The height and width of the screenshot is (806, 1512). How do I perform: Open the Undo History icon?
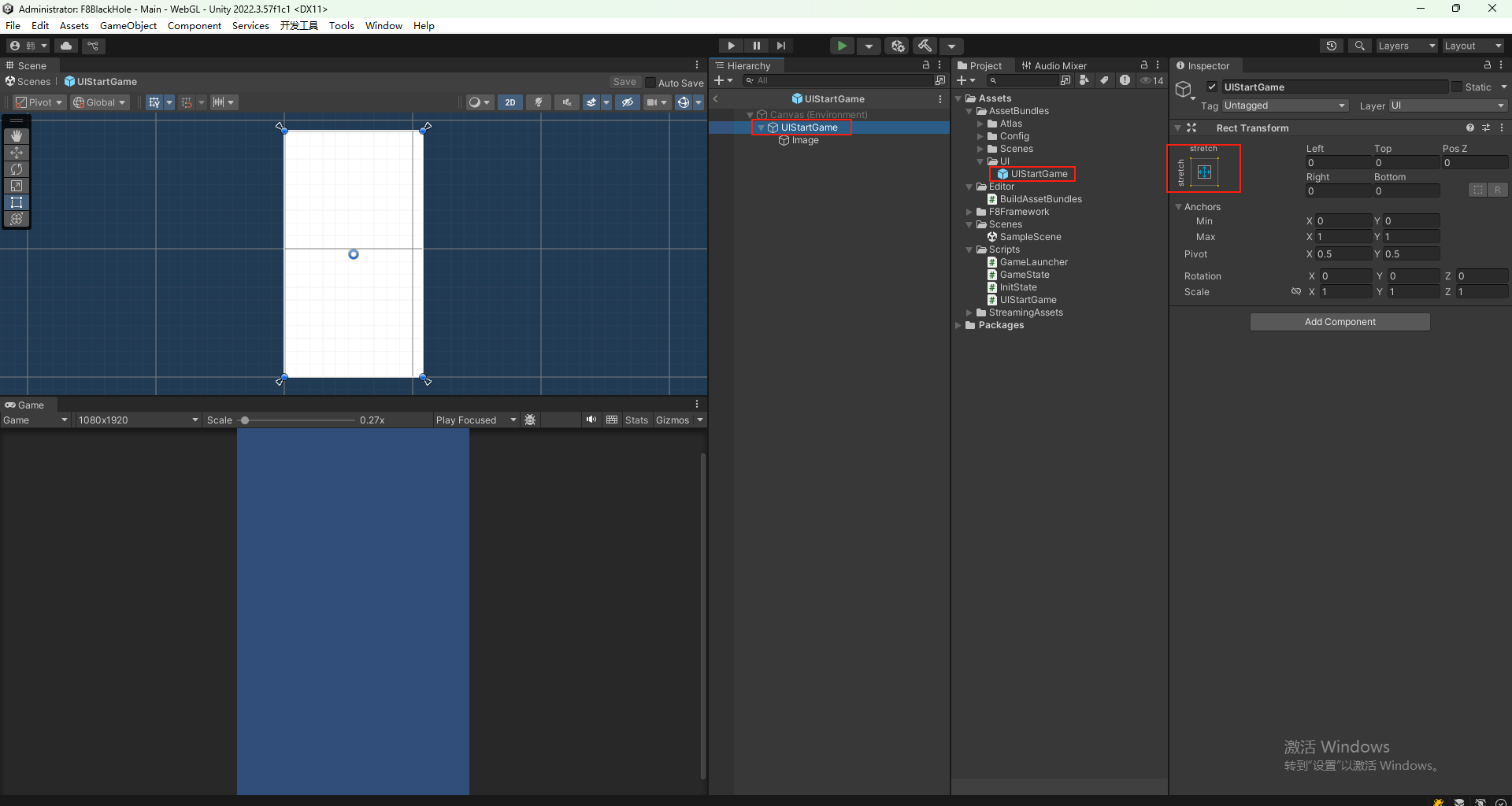1332,46
